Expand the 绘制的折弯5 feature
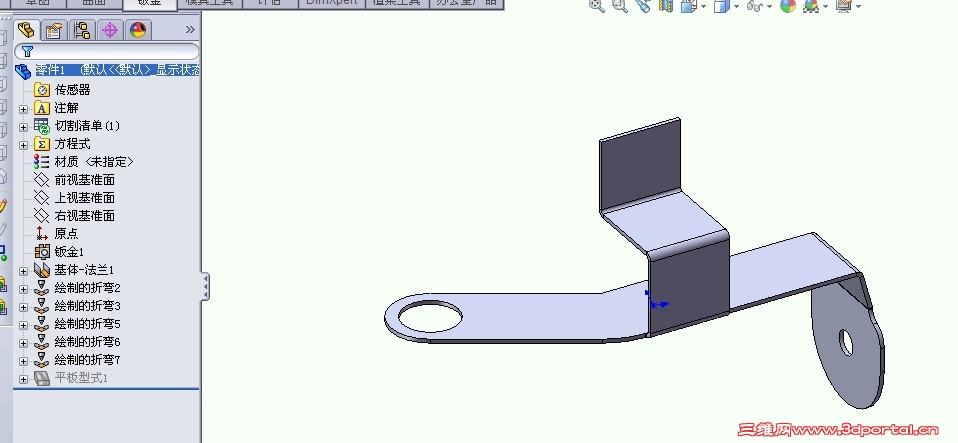 pyautogui.click(x=23, y=325)
